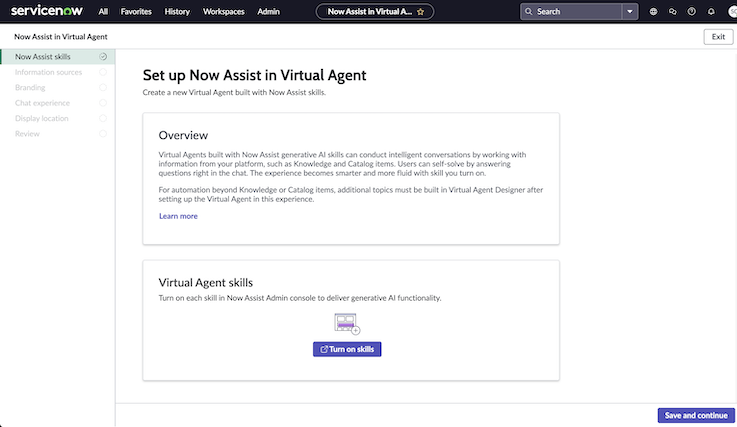Select the Now Assist skills step
Screen dimensions: 737x427
click(57, 56)
